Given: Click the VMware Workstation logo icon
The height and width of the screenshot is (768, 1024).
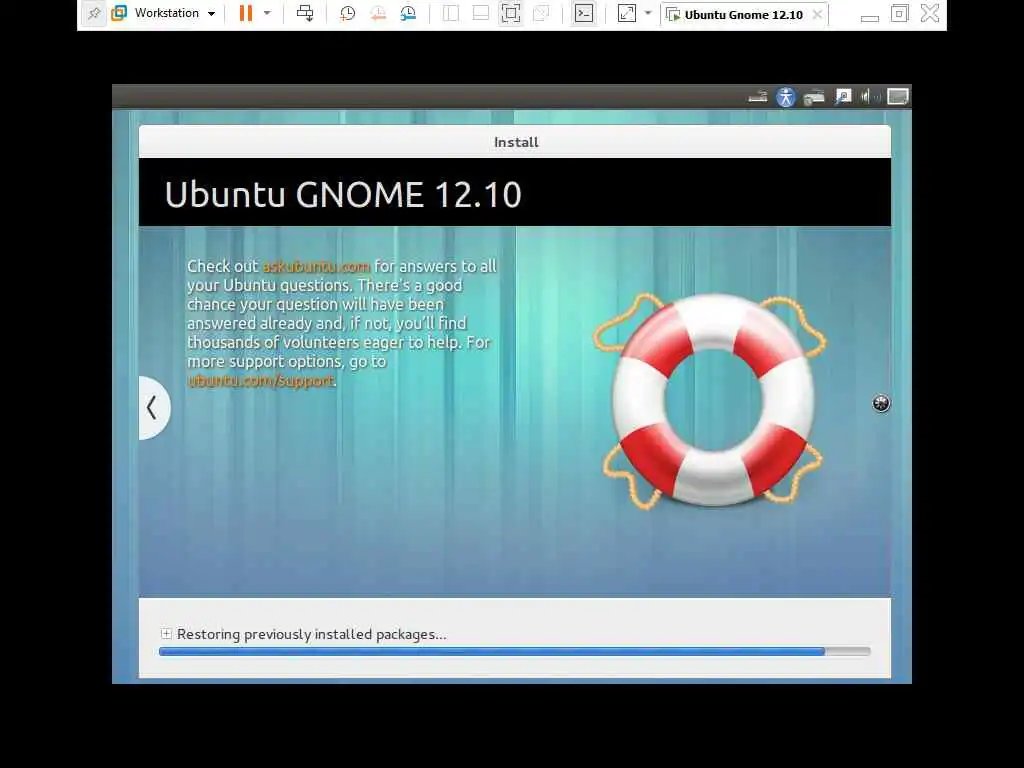Looking at the screenshot, I should (119, 13).
